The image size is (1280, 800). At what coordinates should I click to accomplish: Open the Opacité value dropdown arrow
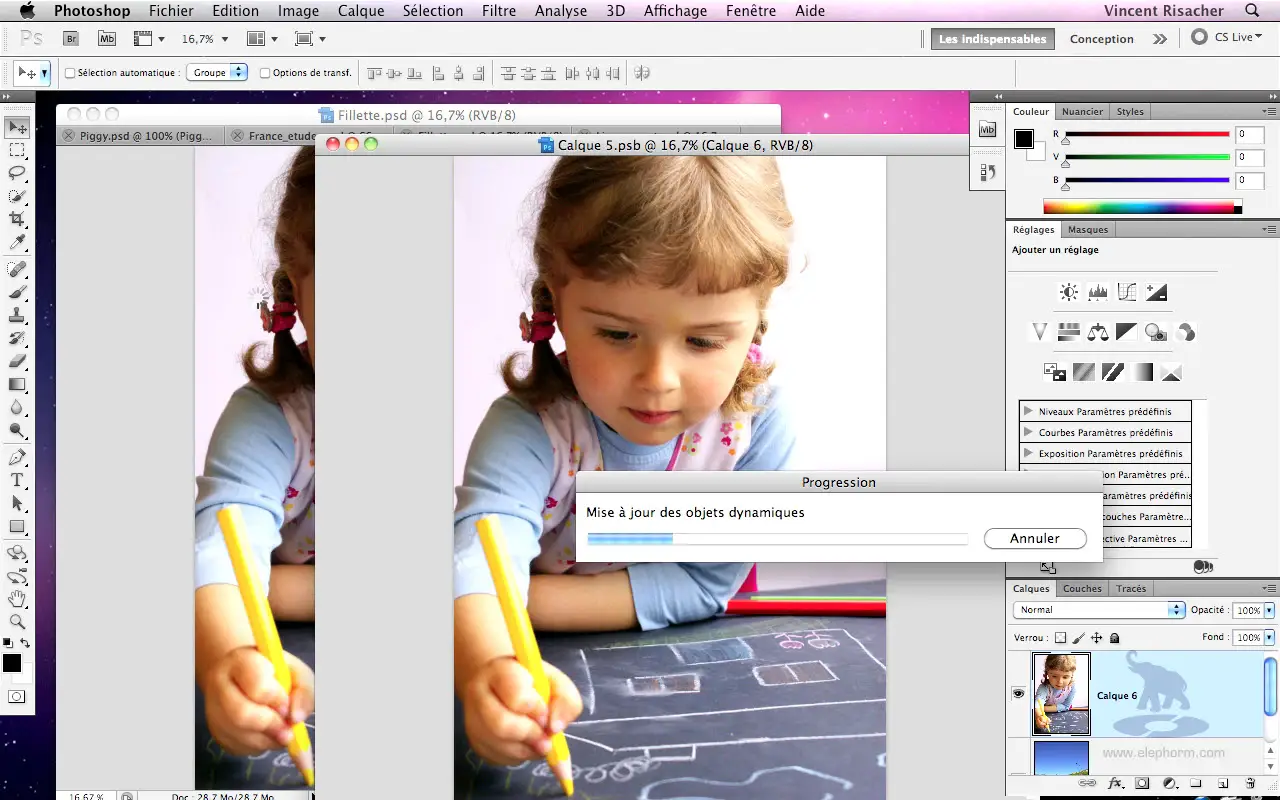coord(1270,610)
